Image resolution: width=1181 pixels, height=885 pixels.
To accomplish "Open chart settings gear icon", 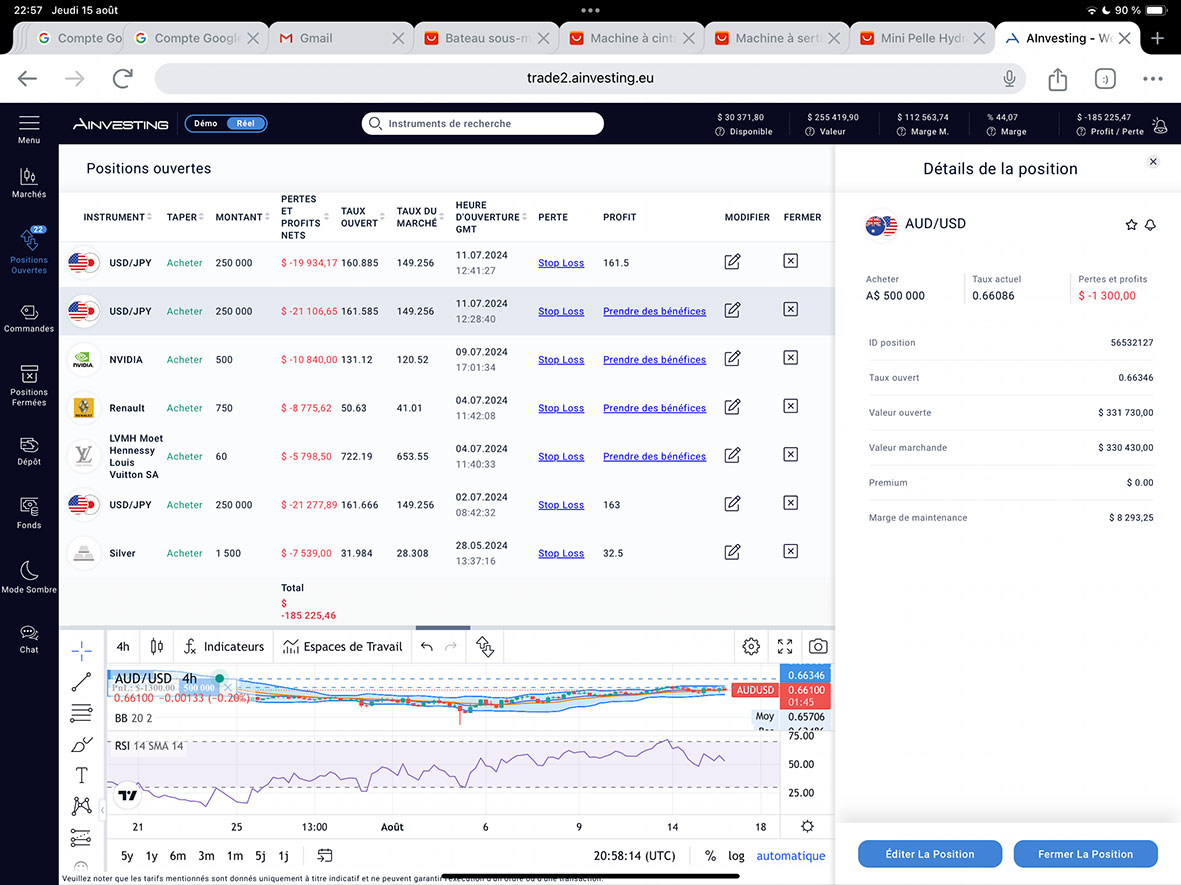I will pyautogui.click(x=751, y=647).
